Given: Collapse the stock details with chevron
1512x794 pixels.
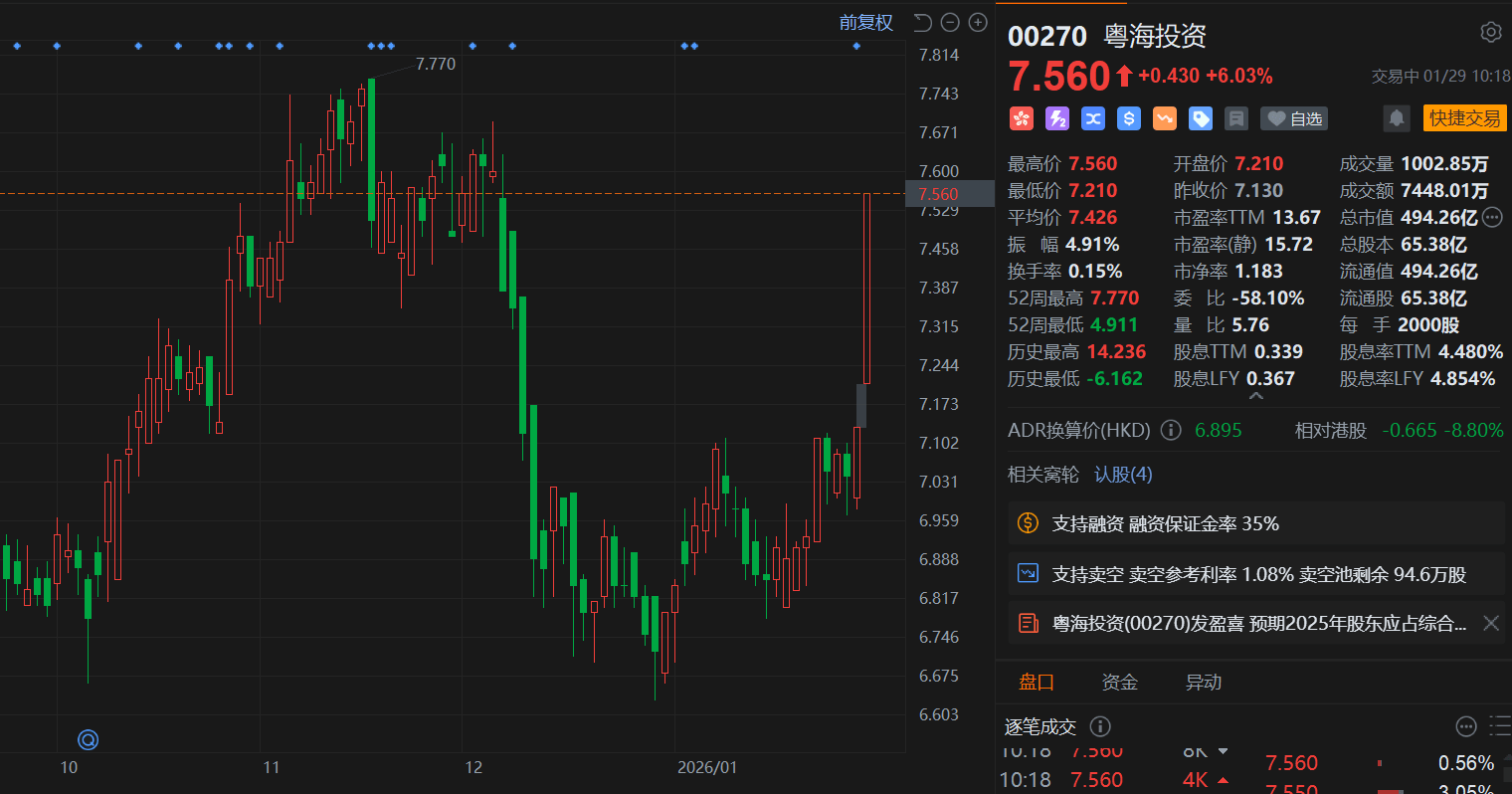Looking at the screenshot, I should [x=1255, y=396].
